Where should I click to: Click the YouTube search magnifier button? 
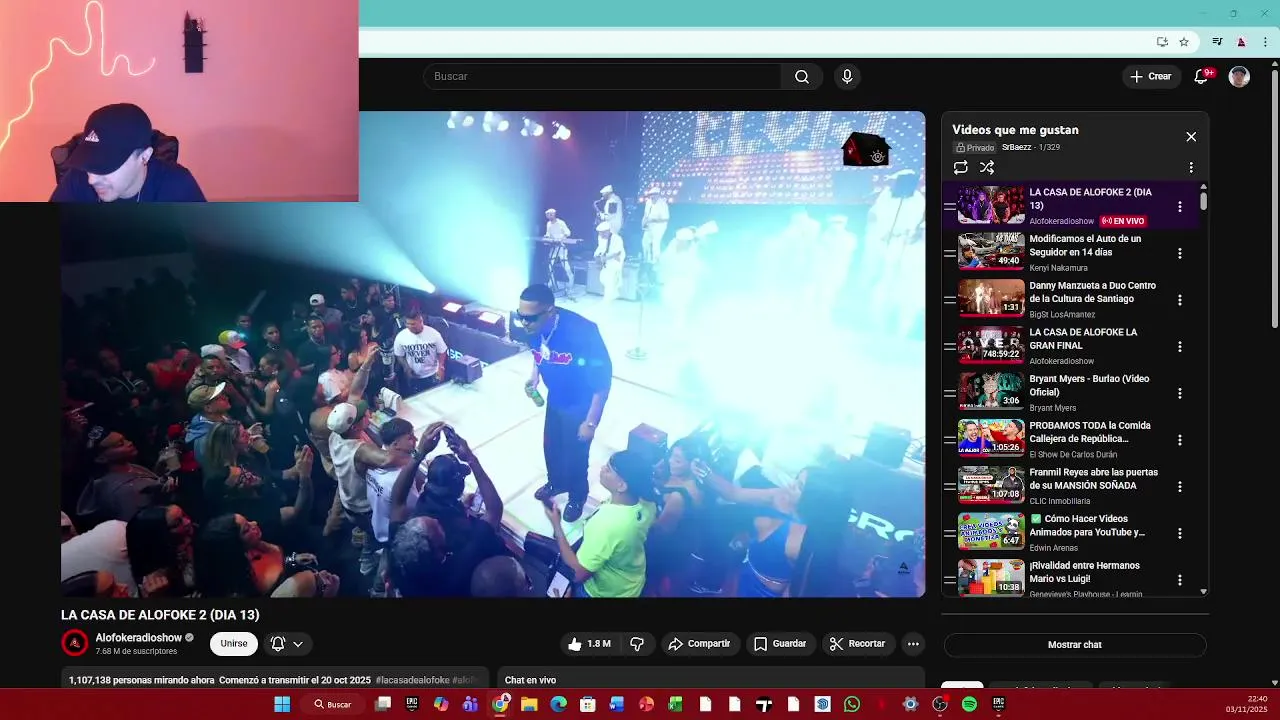802,77
